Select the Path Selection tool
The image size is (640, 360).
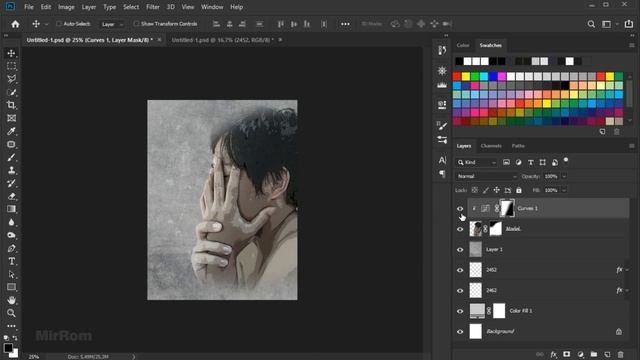pyautogui.click(x=11, y=274)
